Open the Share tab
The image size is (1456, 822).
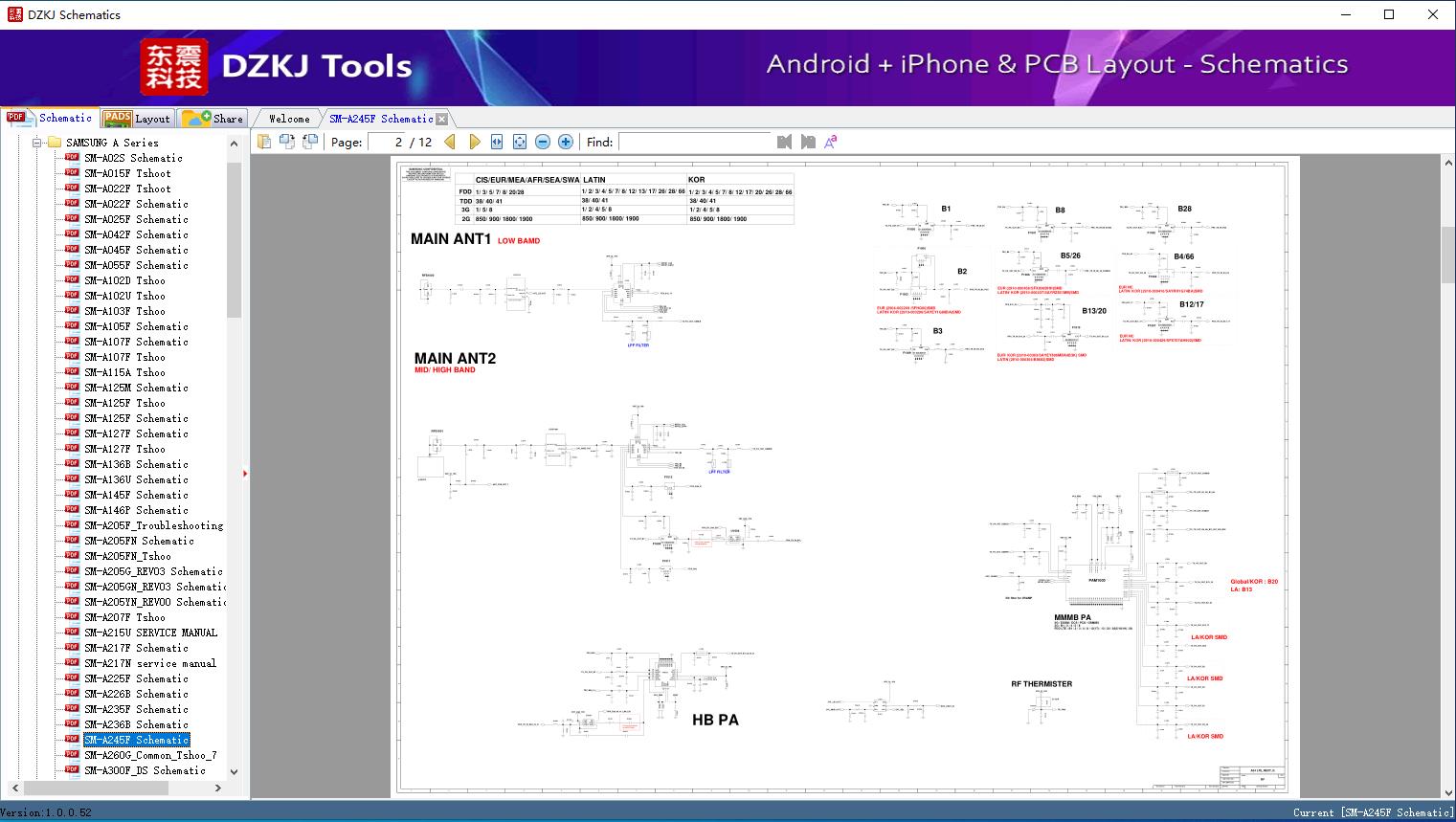213,119
